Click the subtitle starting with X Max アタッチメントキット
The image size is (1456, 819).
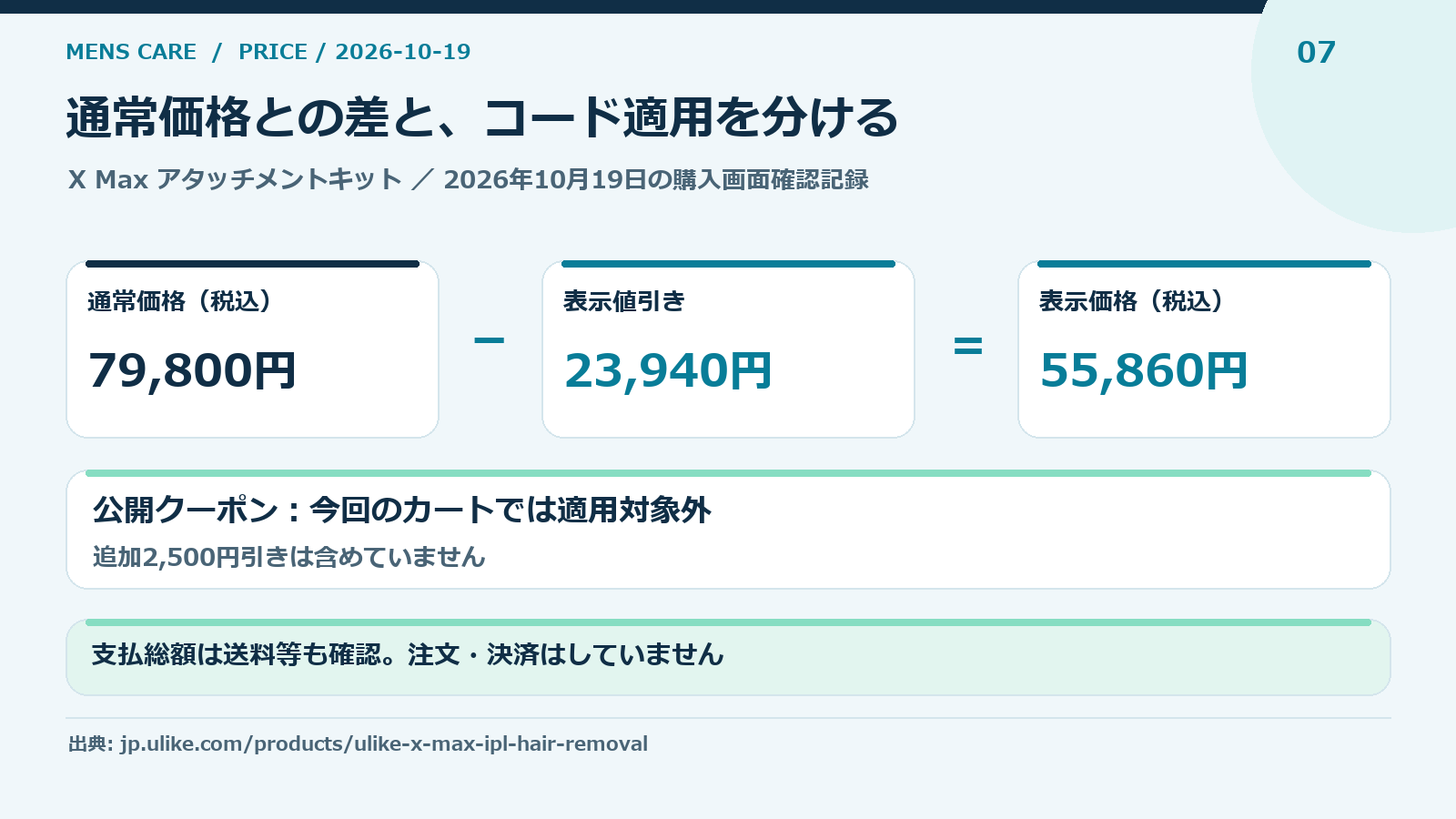[x=469, y=179]
